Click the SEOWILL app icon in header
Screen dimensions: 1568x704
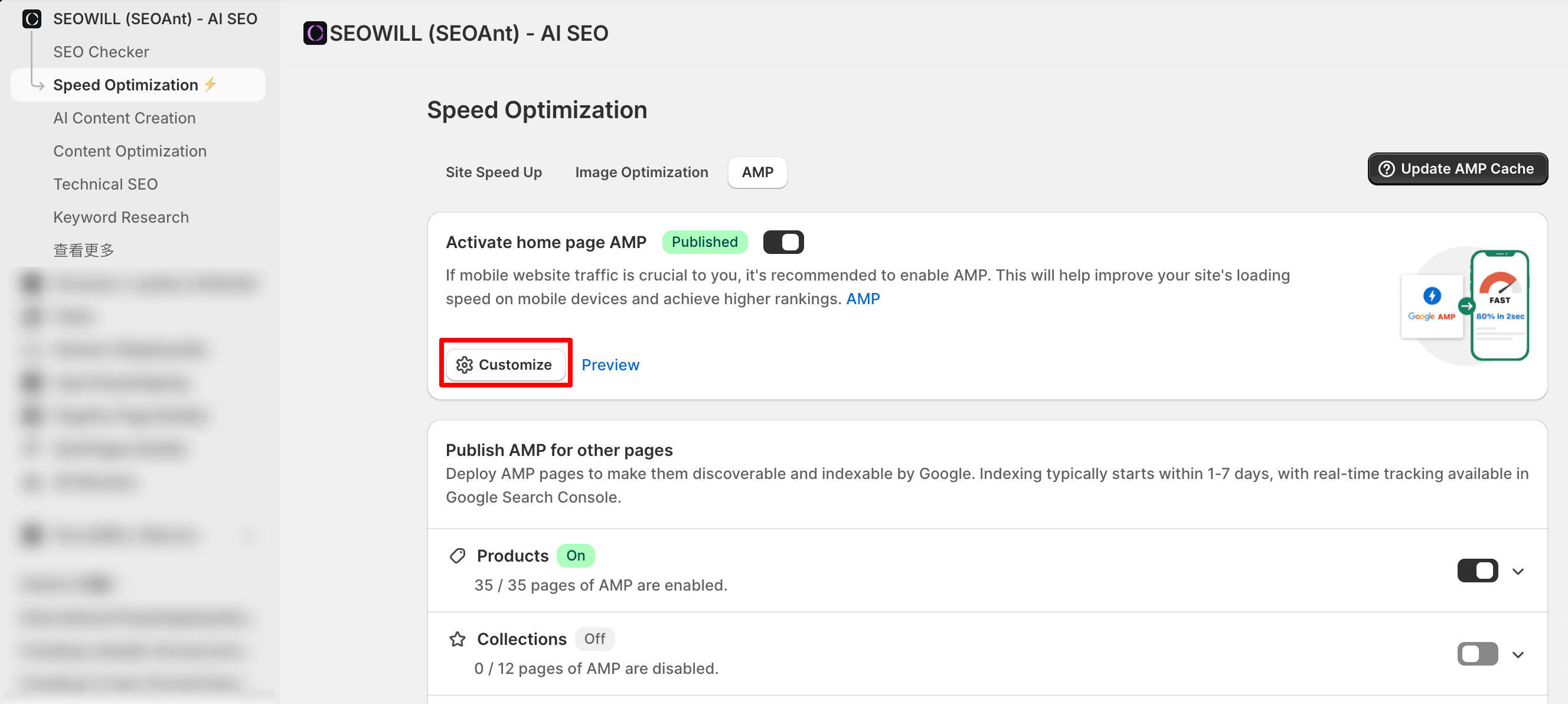[x=315, y=33]
